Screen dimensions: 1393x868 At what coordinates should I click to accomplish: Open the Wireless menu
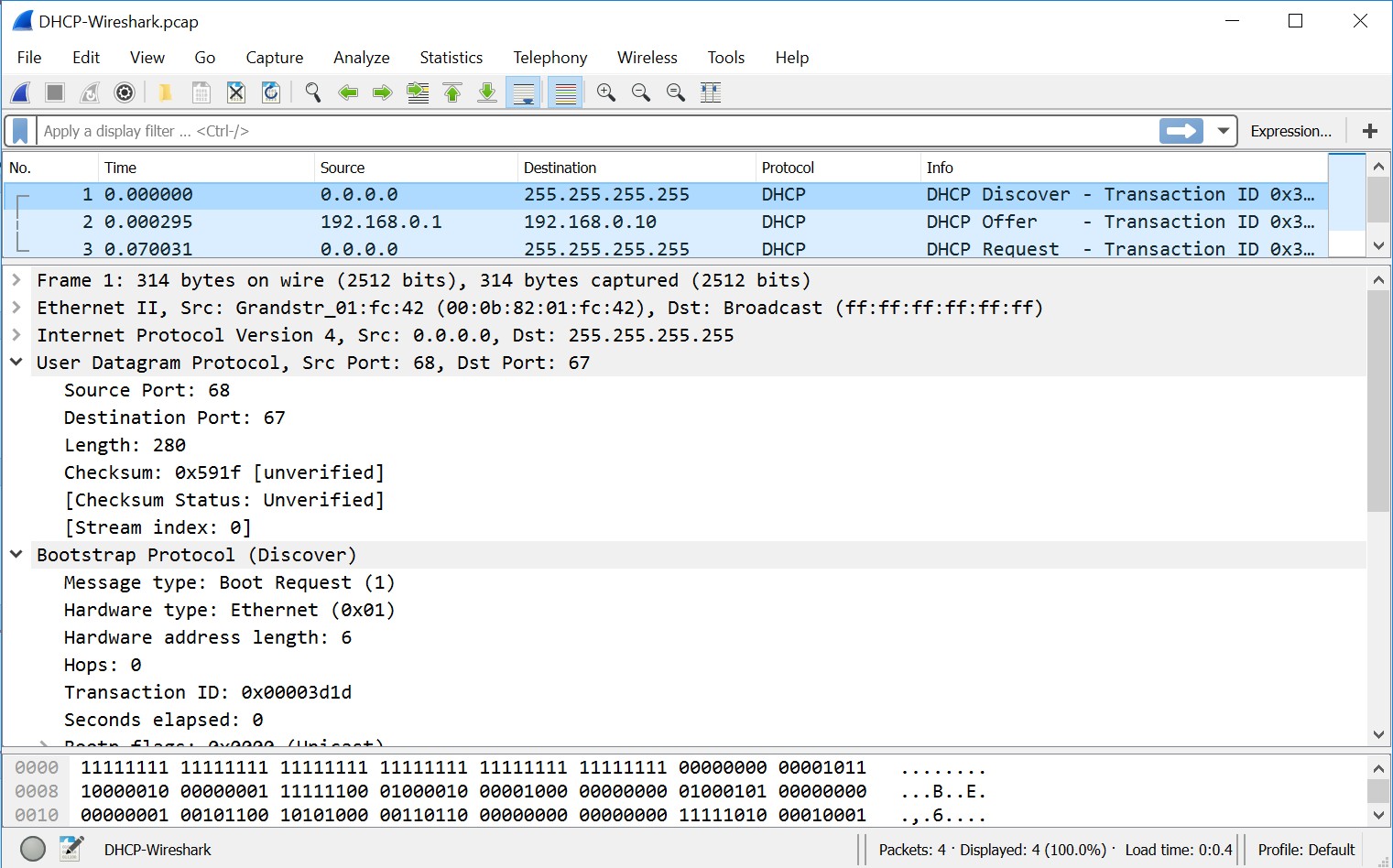tap(648, 58)
